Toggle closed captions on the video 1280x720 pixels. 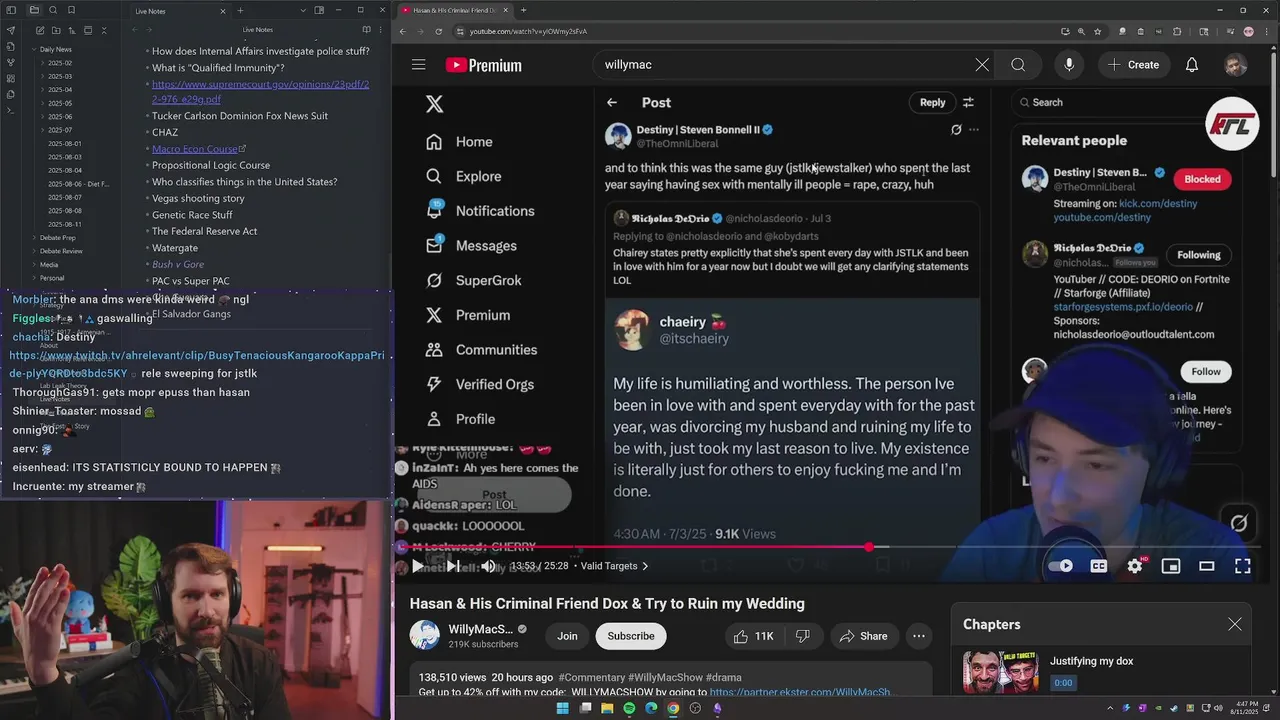1099,566
